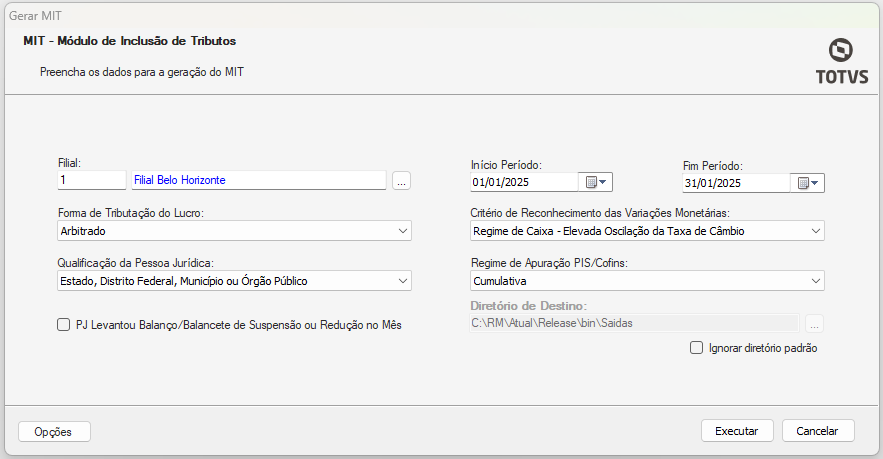The height and width of the screenshot is (459, 883).
Task: Click the Início Período date field
Action: pos(524,182)
